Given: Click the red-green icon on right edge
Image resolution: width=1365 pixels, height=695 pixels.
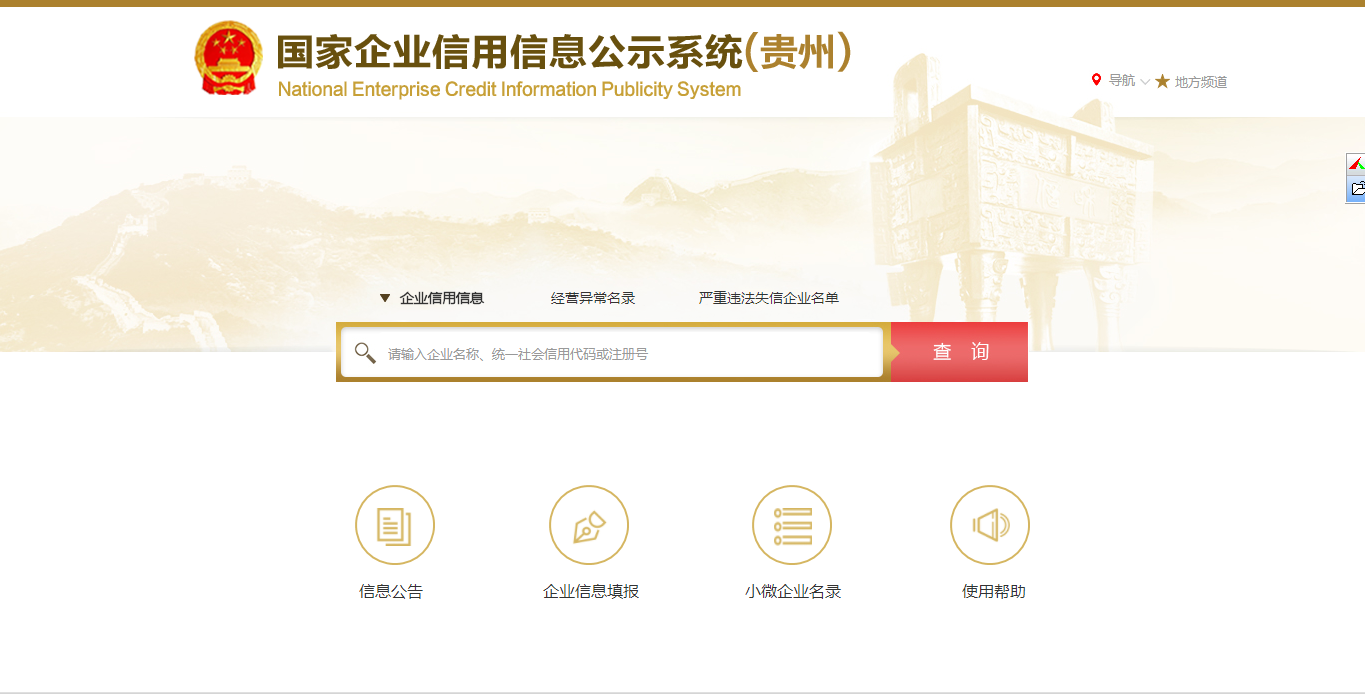Looking at the screenshot, I should click(x=1356, y=163).
